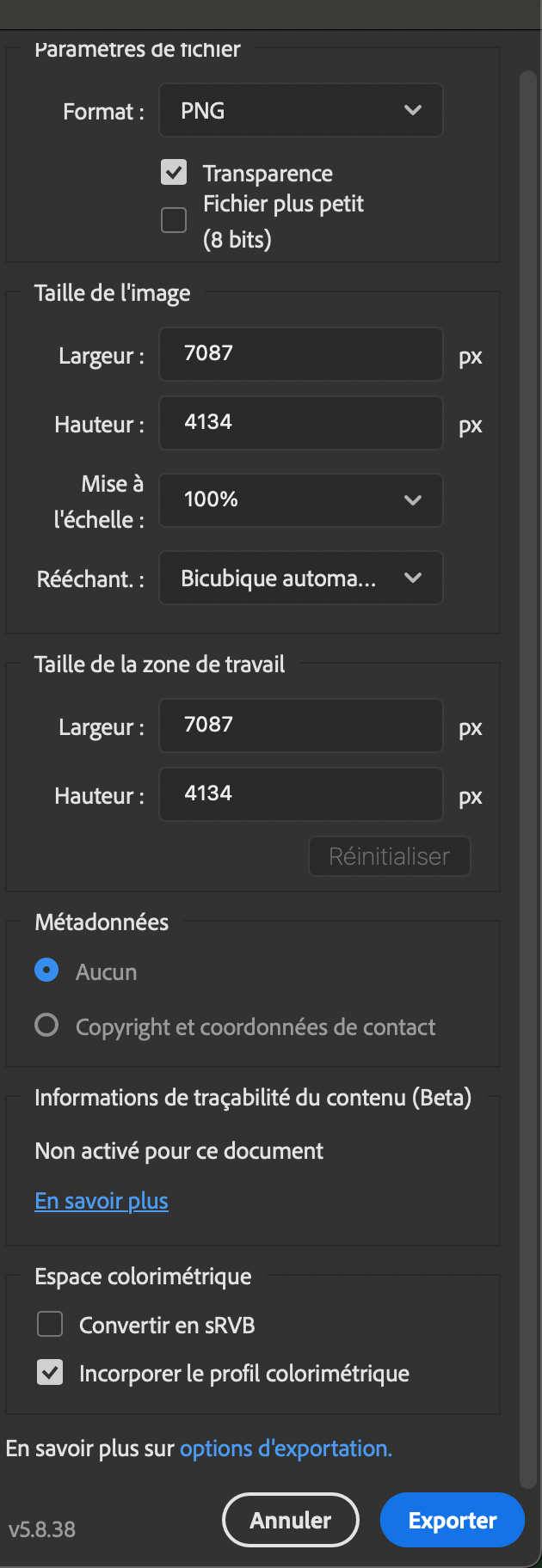Follow the options d'exportation link
The height and width of the screenshot is (1568, 542).
tap(285, 1448)
